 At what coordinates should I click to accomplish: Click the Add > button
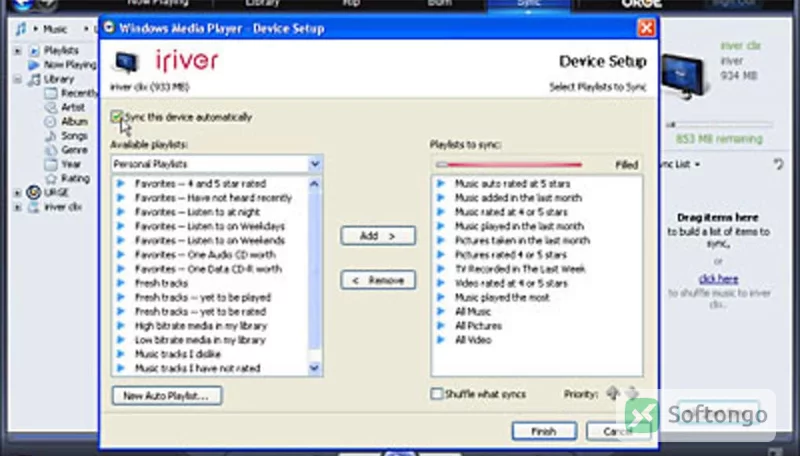click(x=378, y=236)
